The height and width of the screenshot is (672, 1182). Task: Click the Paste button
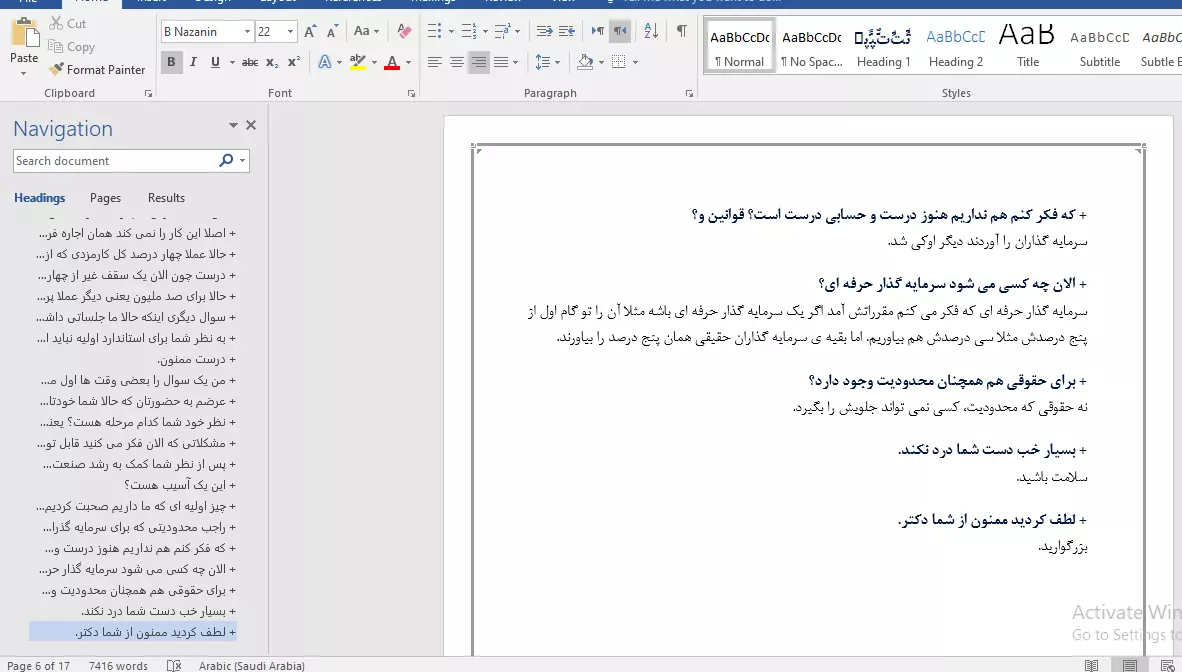click(x=24, y=45)
